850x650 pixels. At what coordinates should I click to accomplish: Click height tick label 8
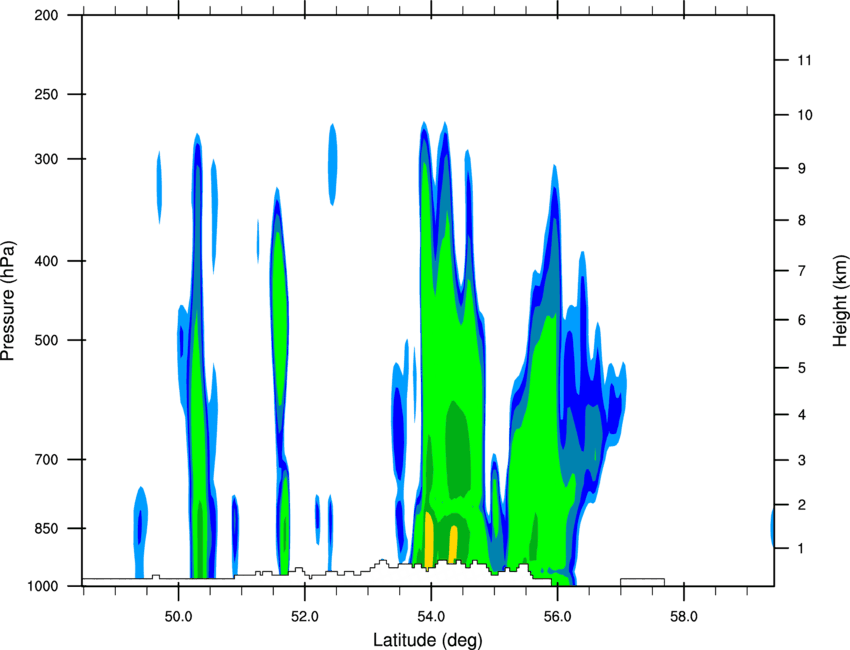click(801, 220)
